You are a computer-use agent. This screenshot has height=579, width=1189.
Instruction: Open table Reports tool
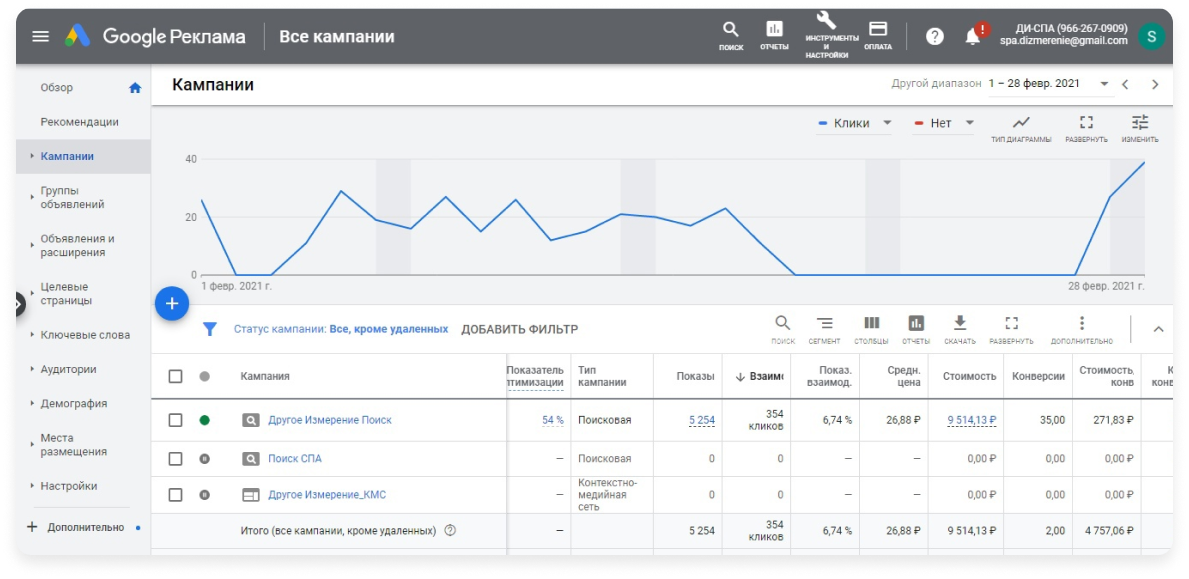916,330
